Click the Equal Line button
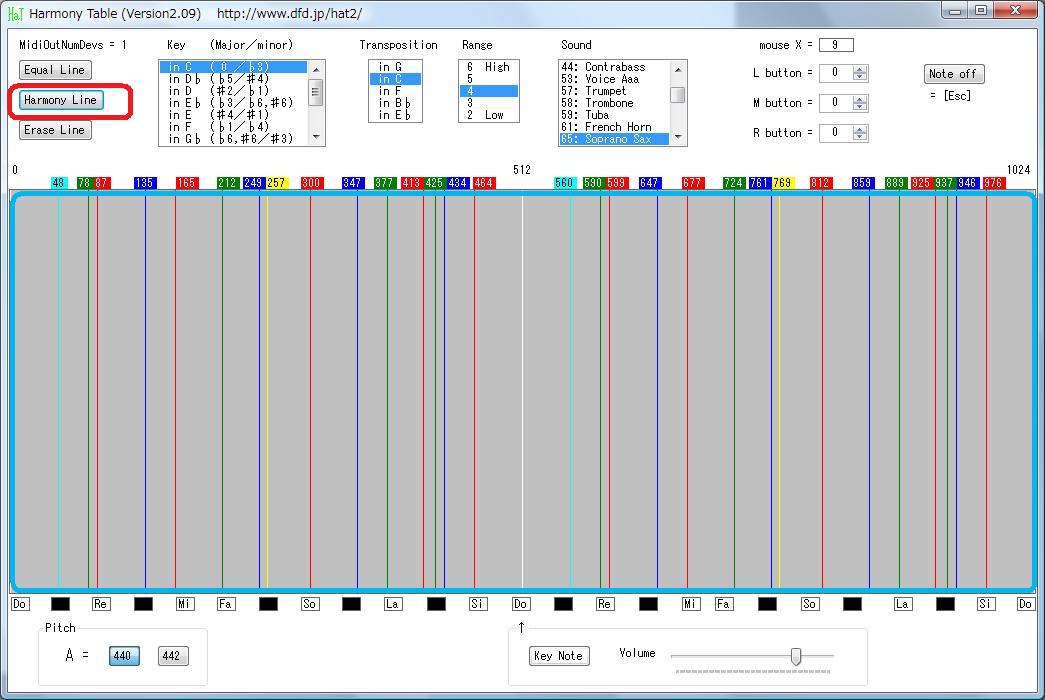 click(55, 70)
